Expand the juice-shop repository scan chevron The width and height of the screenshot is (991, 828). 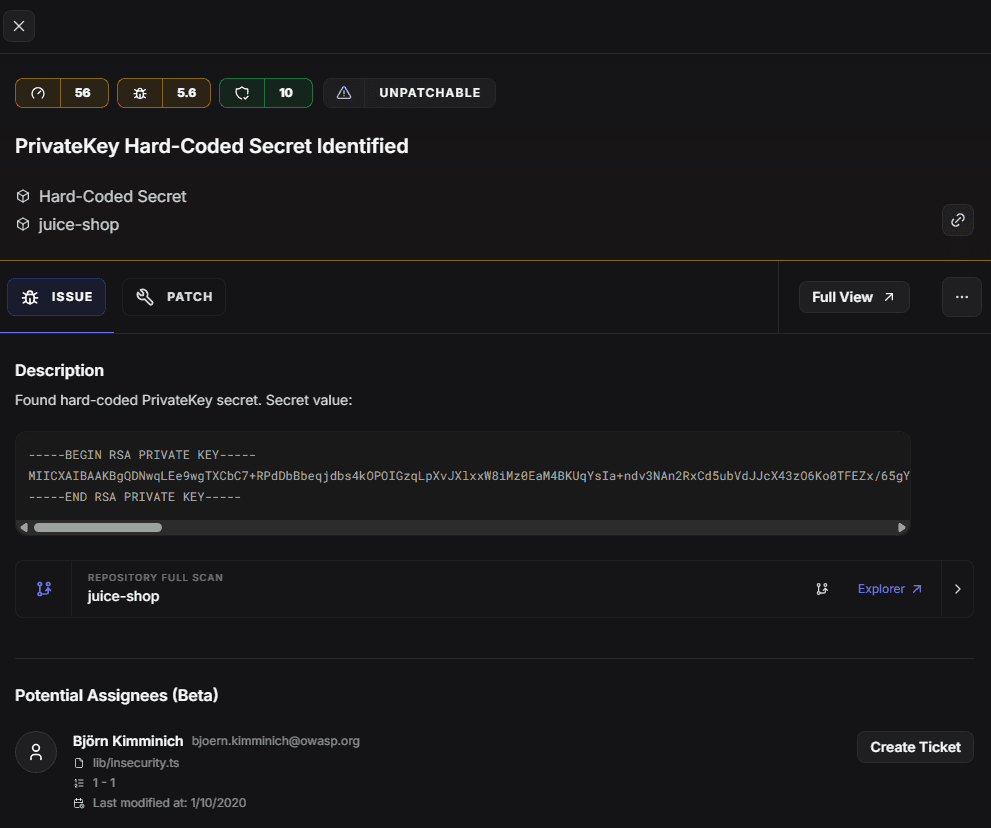pos(957,589)
